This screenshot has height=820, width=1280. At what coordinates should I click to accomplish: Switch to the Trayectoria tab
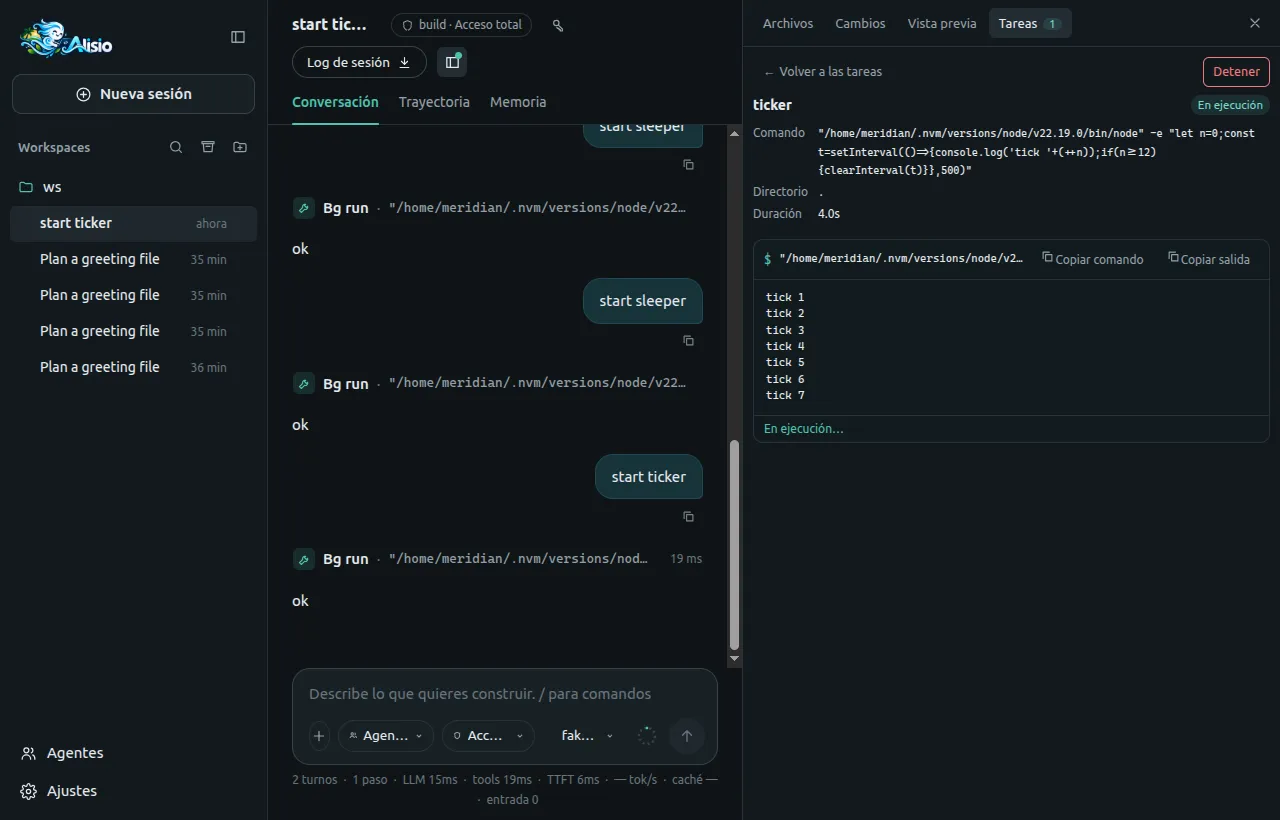click(434, 102)
